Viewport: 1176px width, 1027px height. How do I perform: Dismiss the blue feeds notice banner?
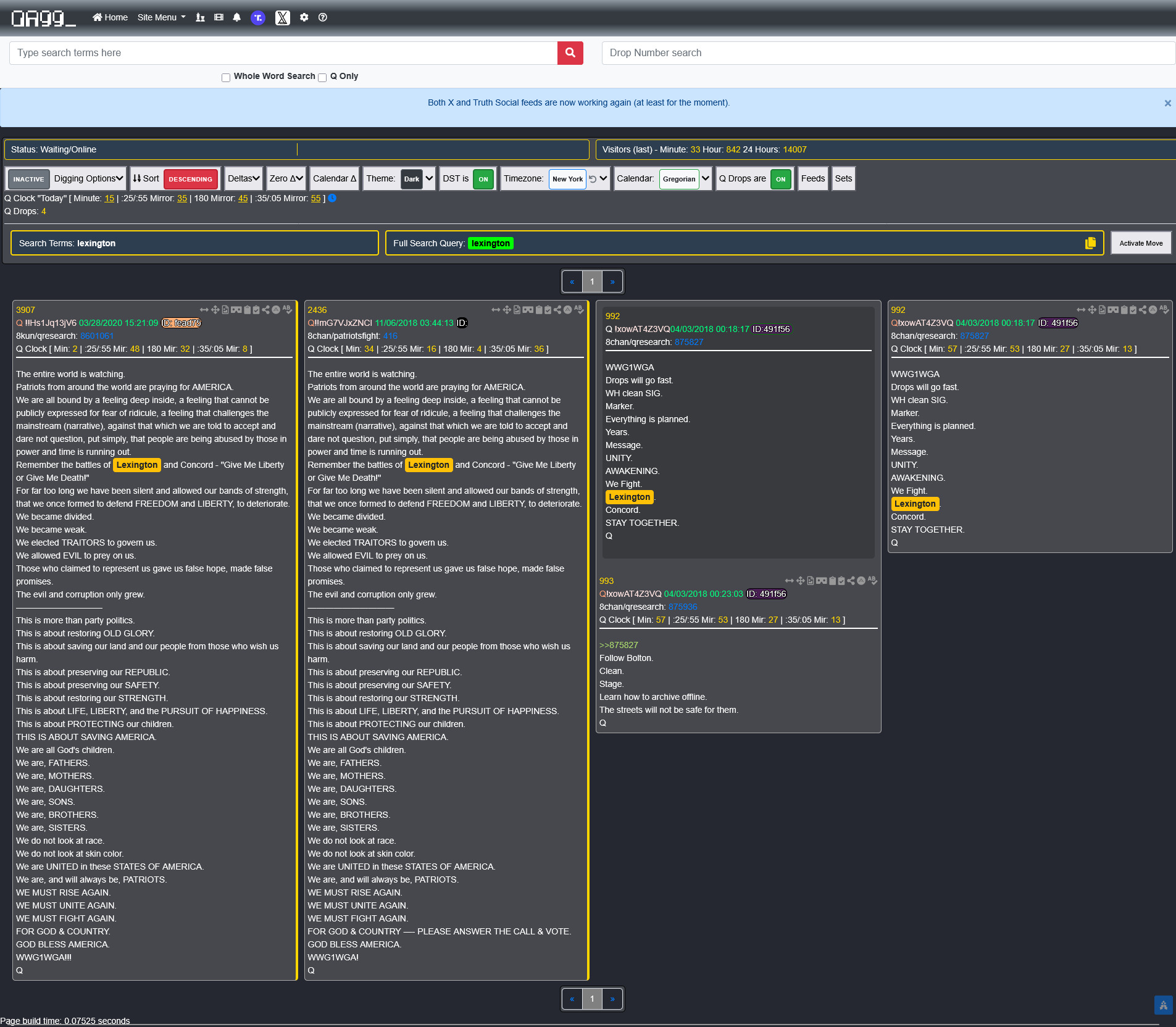[1167, 103]
